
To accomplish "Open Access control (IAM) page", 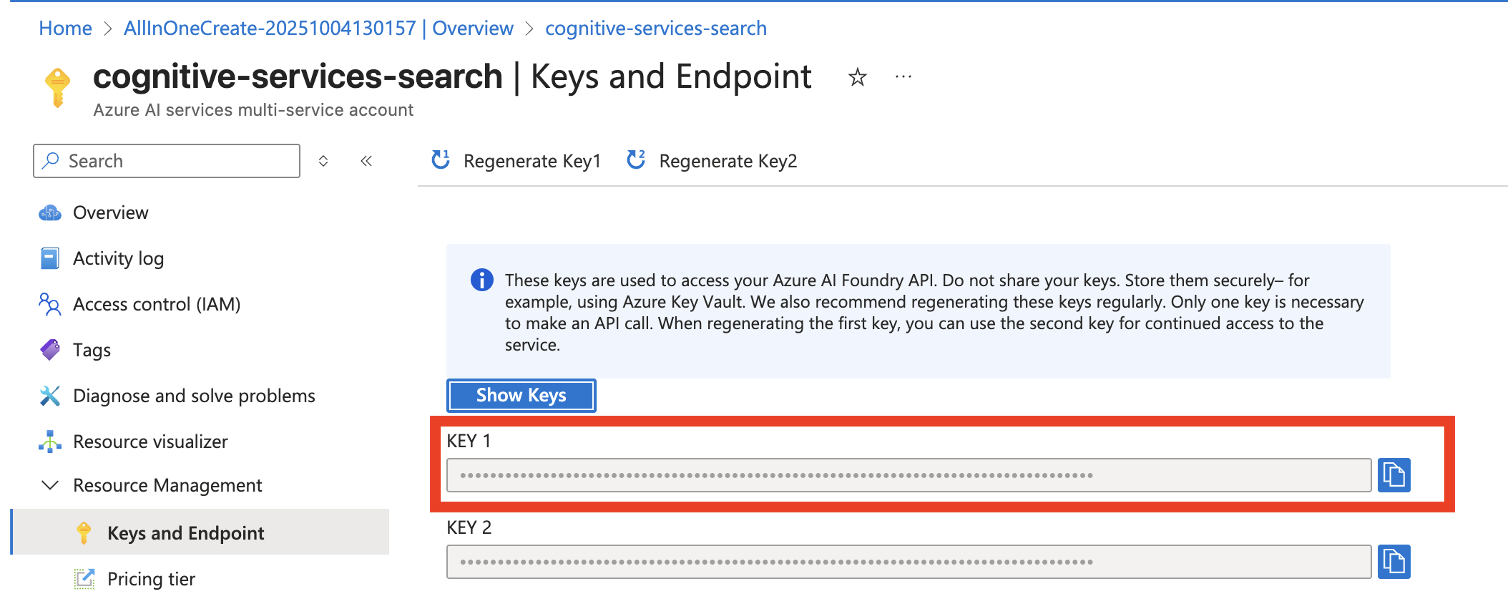I will (156, 304).
